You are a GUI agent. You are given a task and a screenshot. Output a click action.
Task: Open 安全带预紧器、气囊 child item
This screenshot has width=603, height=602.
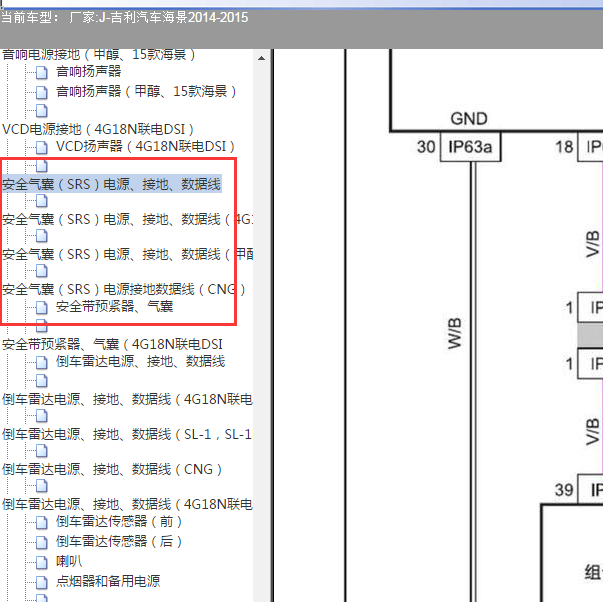(x=115, y=307)
